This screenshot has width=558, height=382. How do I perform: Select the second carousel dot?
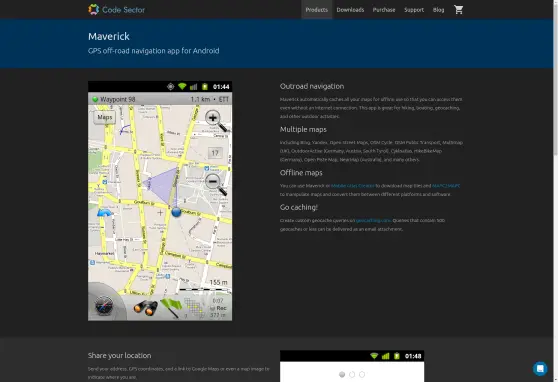(352, 374)
